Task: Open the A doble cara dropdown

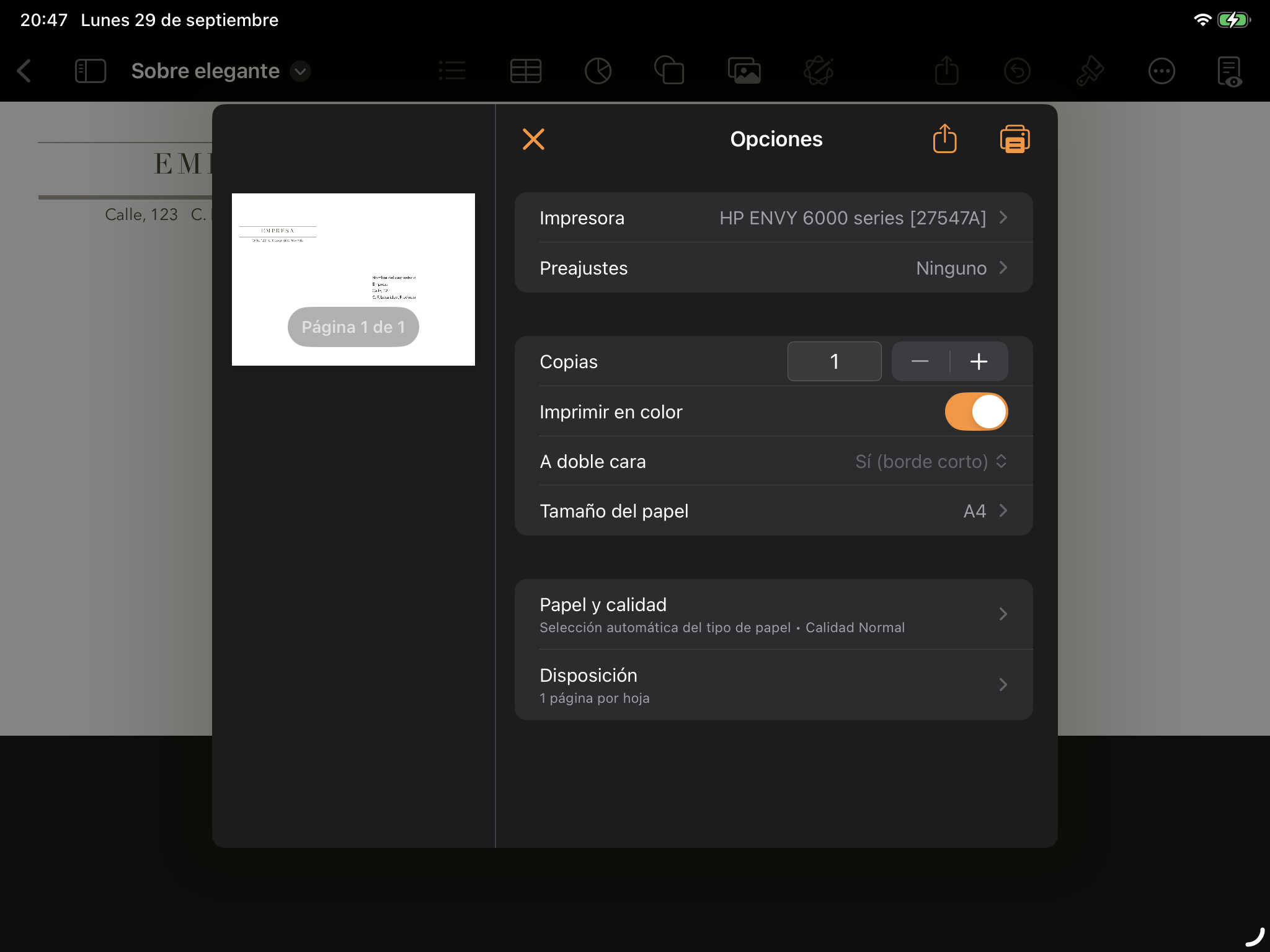Action: [930, 462]
